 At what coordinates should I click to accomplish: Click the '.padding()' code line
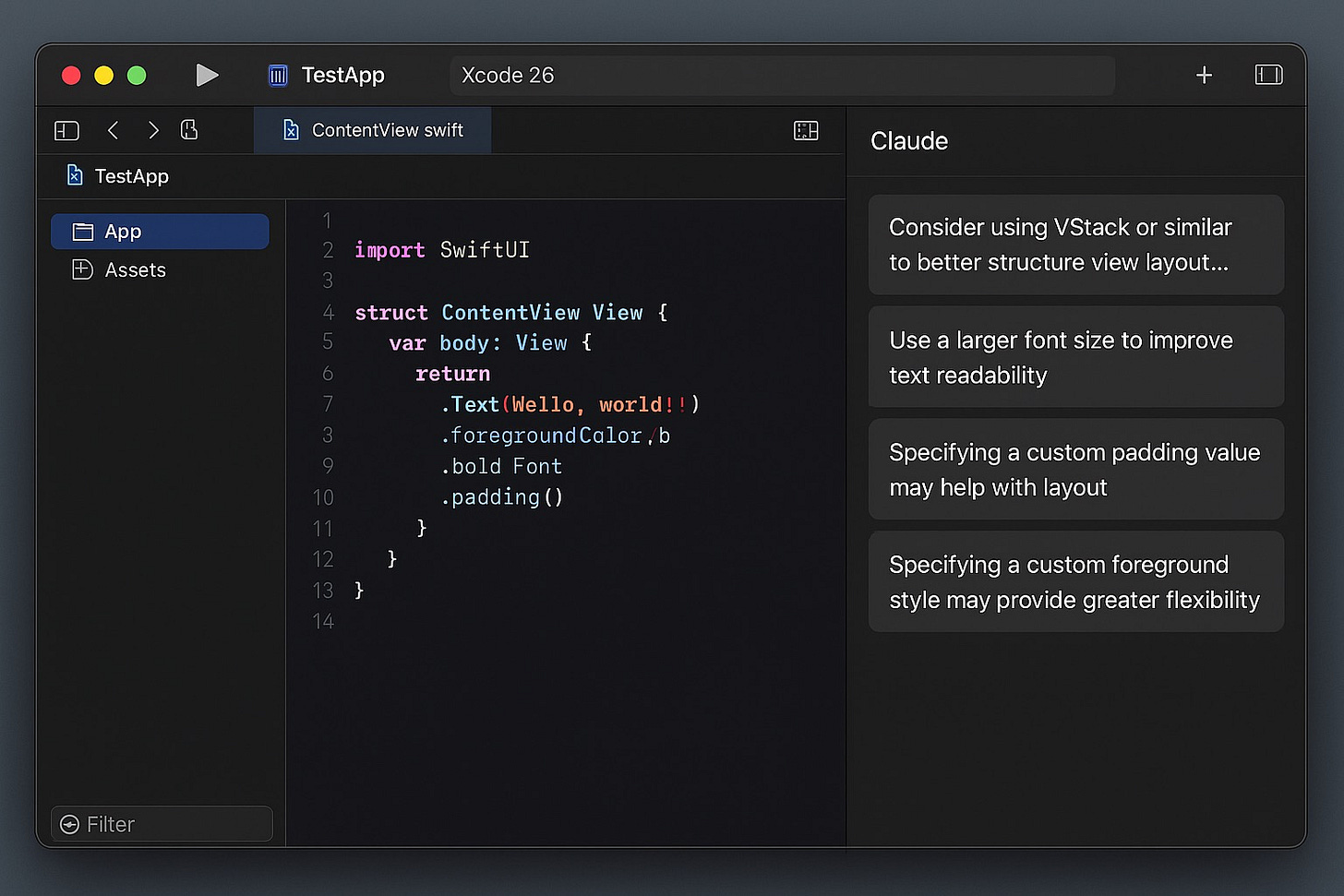[x=502, y=497]
